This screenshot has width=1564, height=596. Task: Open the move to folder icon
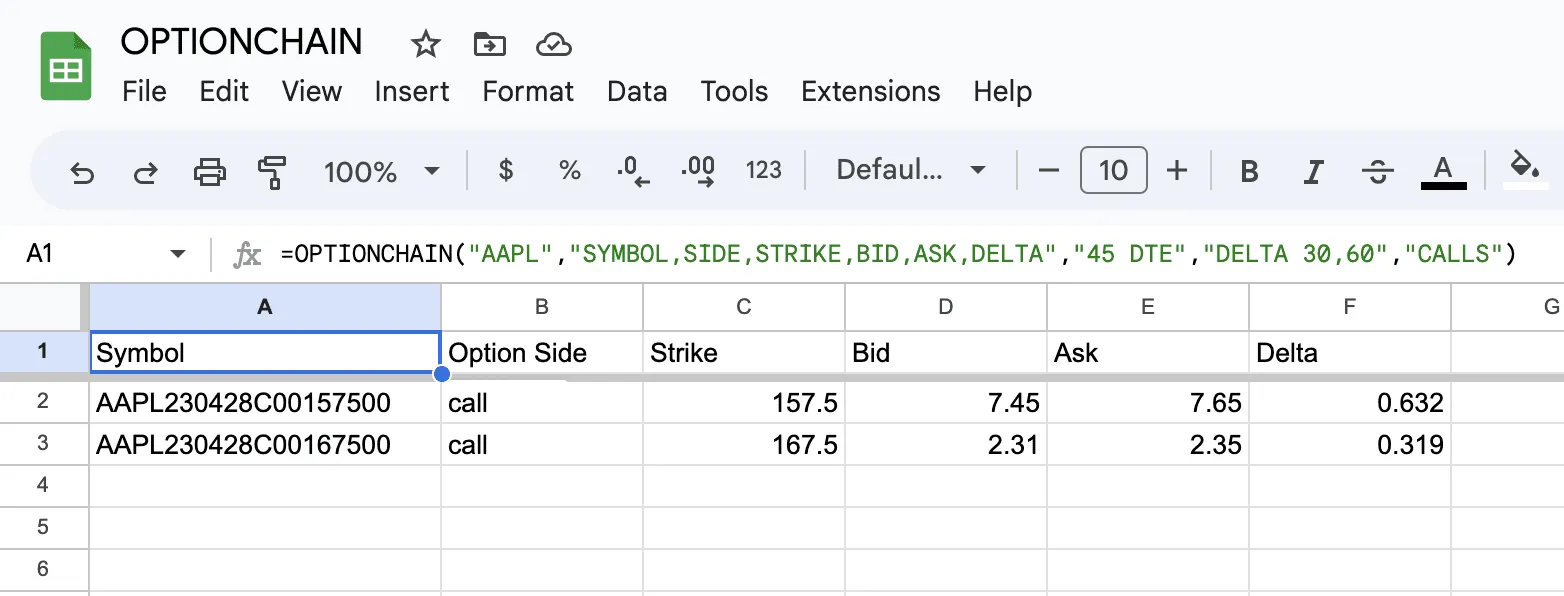point(489,44)
